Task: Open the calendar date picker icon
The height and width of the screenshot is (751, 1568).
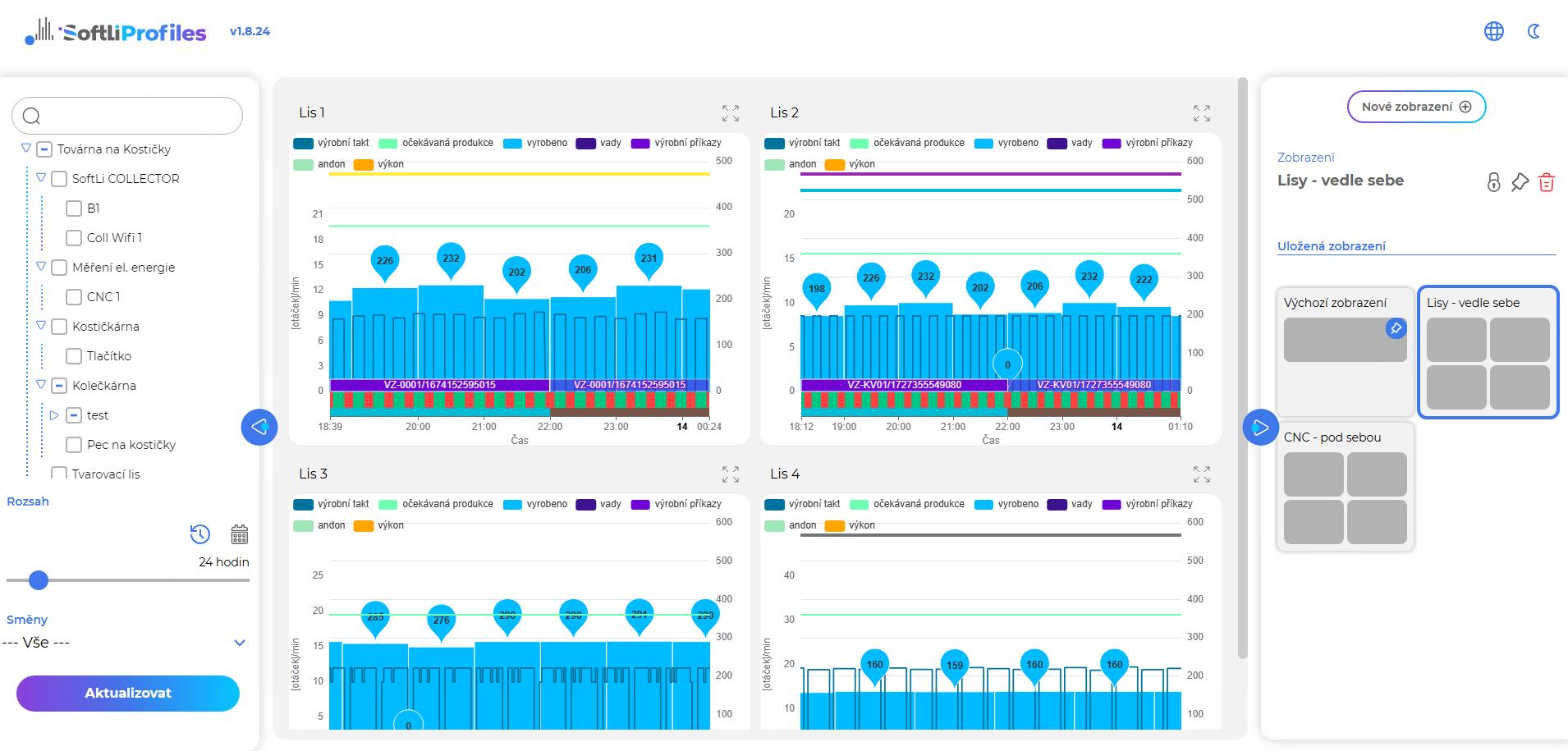Action: tap(239, 534)
